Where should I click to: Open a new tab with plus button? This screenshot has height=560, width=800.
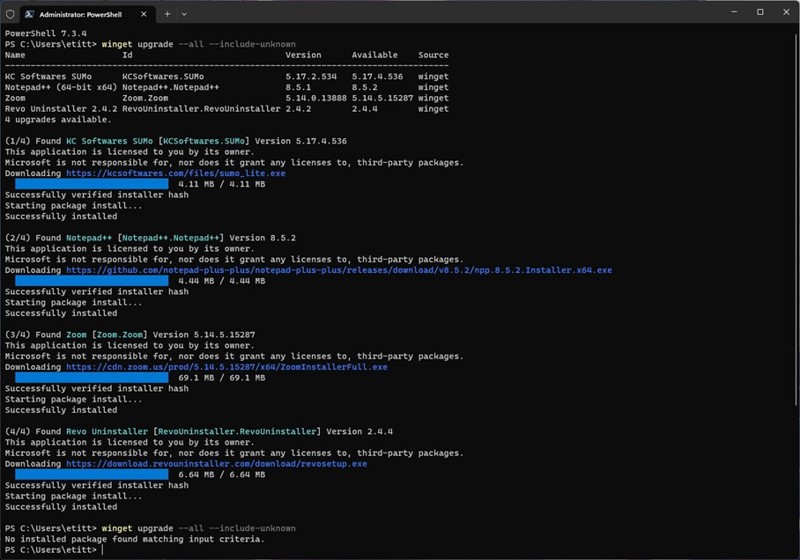[167, 14]
